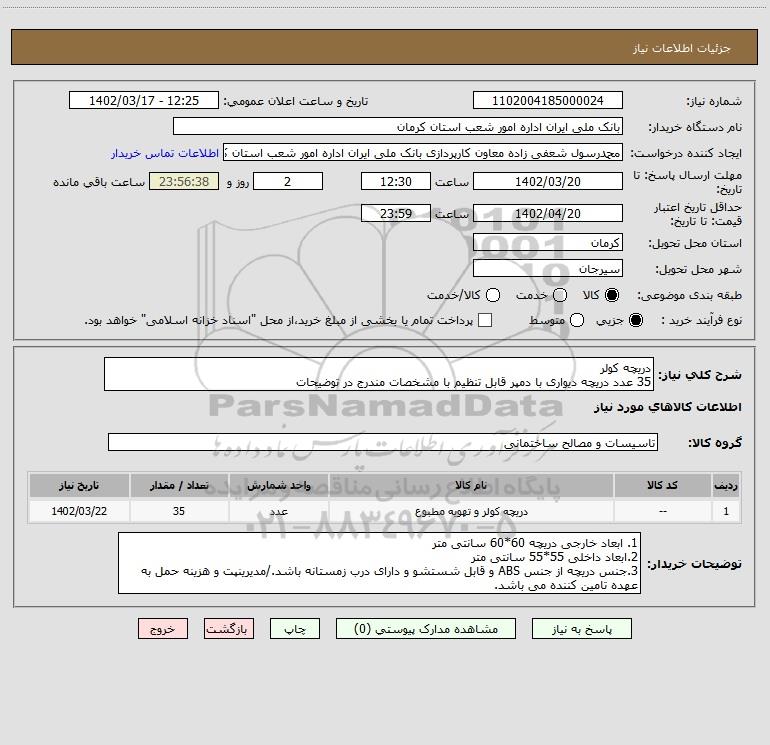This screenshot has width=770, height=745.
Task: Click the چاپ print button
Action: (295, 629)
